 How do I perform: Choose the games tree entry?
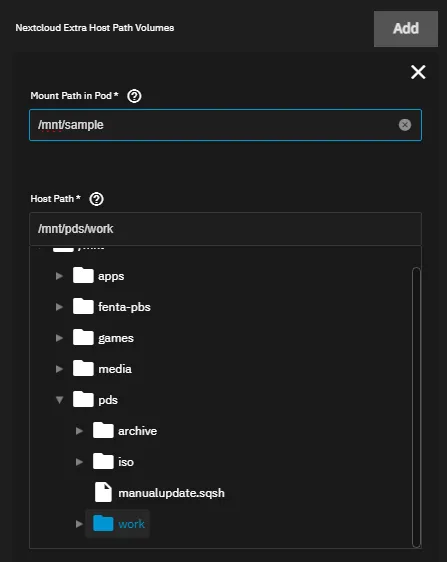(x=116, y=338)
